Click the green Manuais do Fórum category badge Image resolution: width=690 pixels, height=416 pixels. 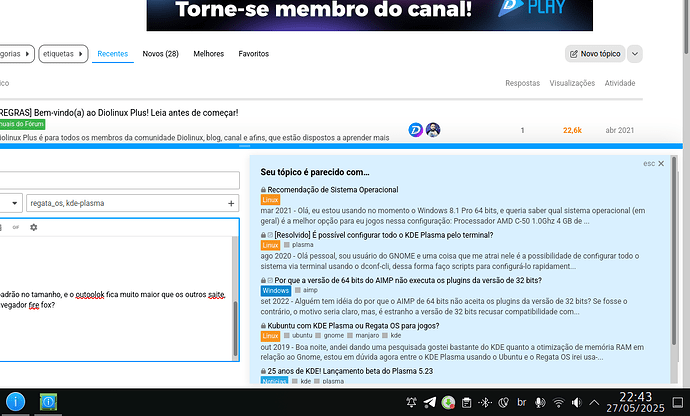pos(22,124)
